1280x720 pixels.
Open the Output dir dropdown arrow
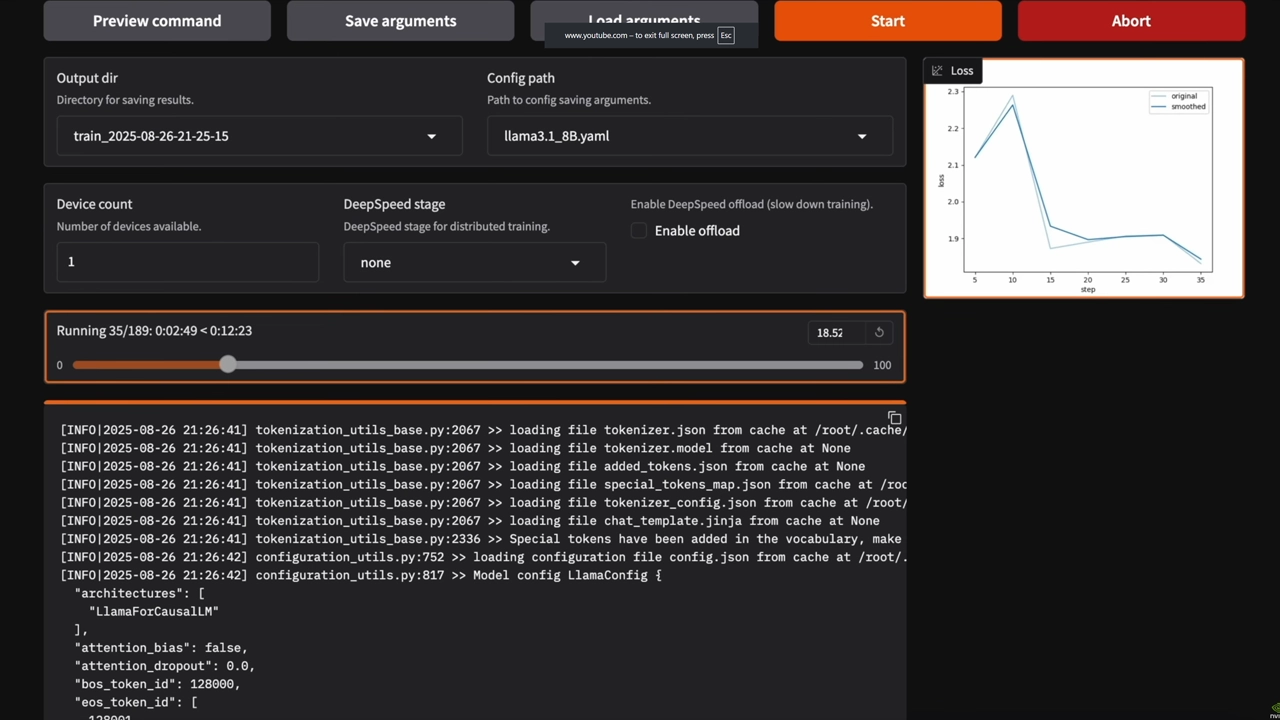pos(432,136)
